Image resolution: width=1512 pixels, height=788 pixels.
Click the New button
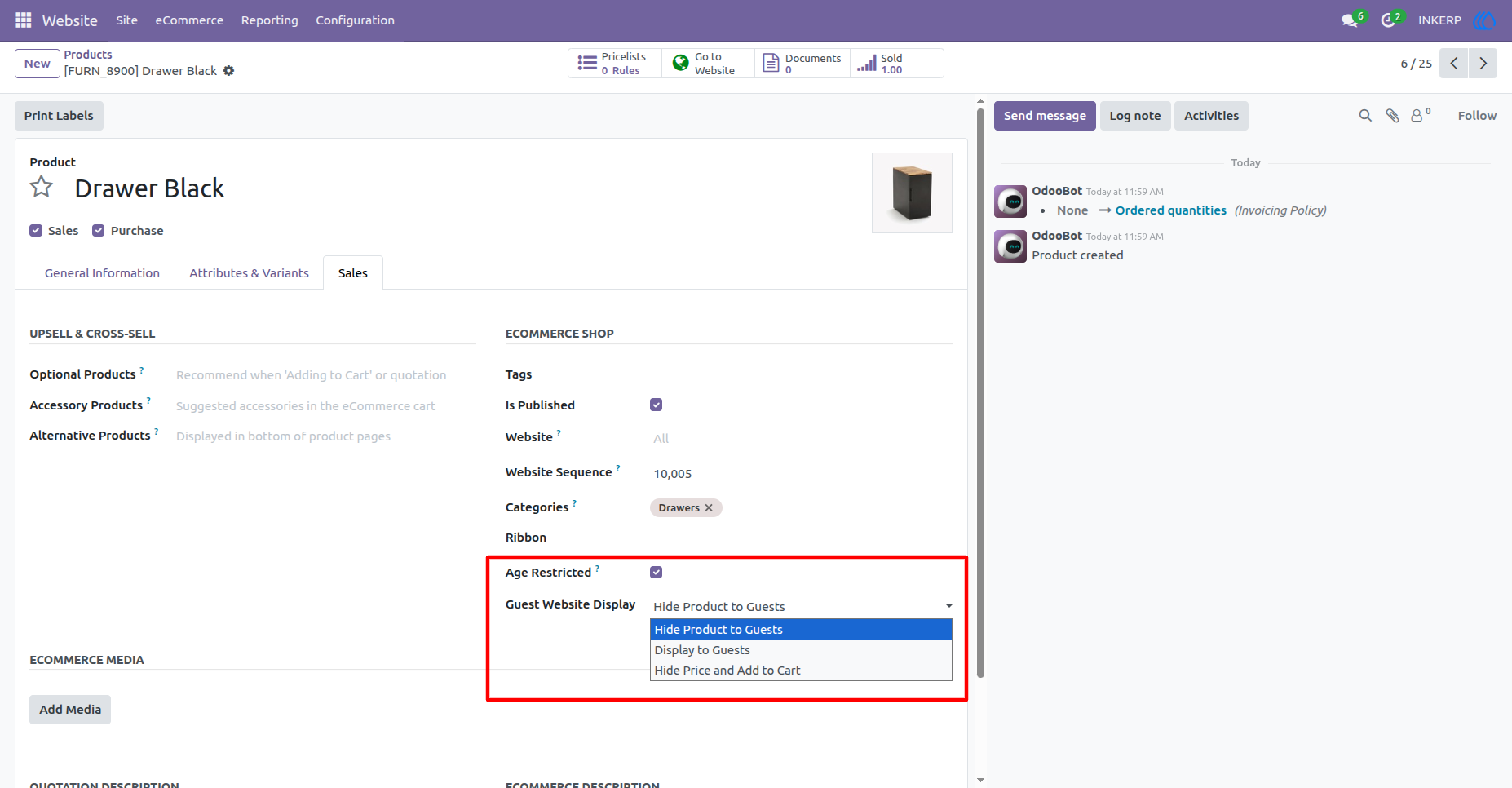point(38,64)
